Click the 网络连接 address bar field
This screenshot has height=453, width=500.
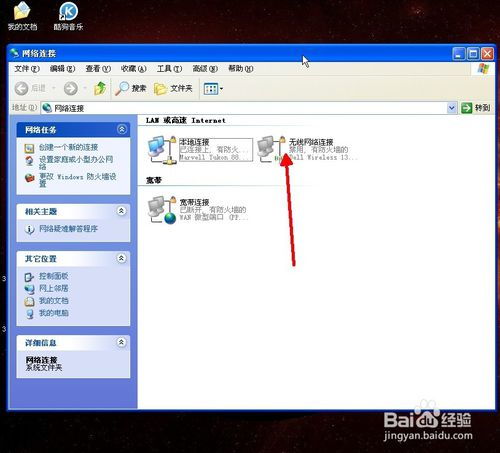coord(244,108)
